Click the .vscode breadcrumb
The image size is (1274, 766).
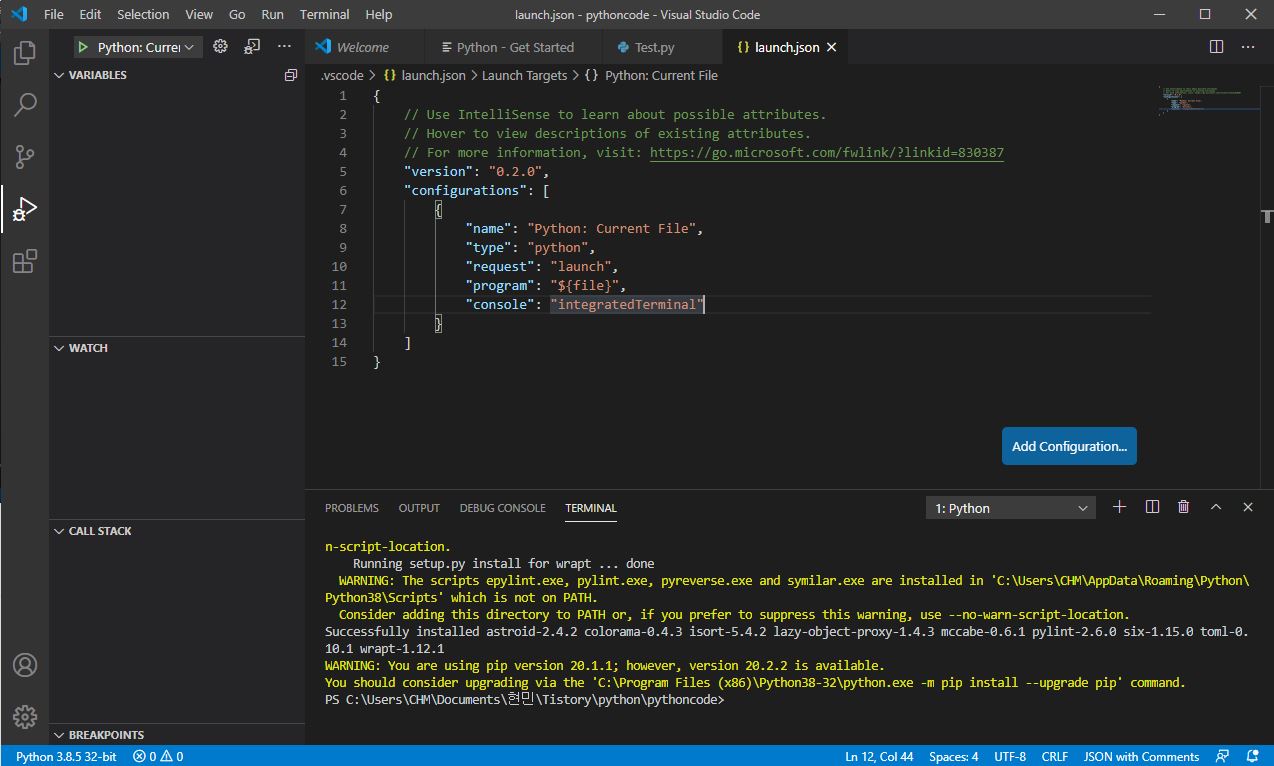coord(342,75)
